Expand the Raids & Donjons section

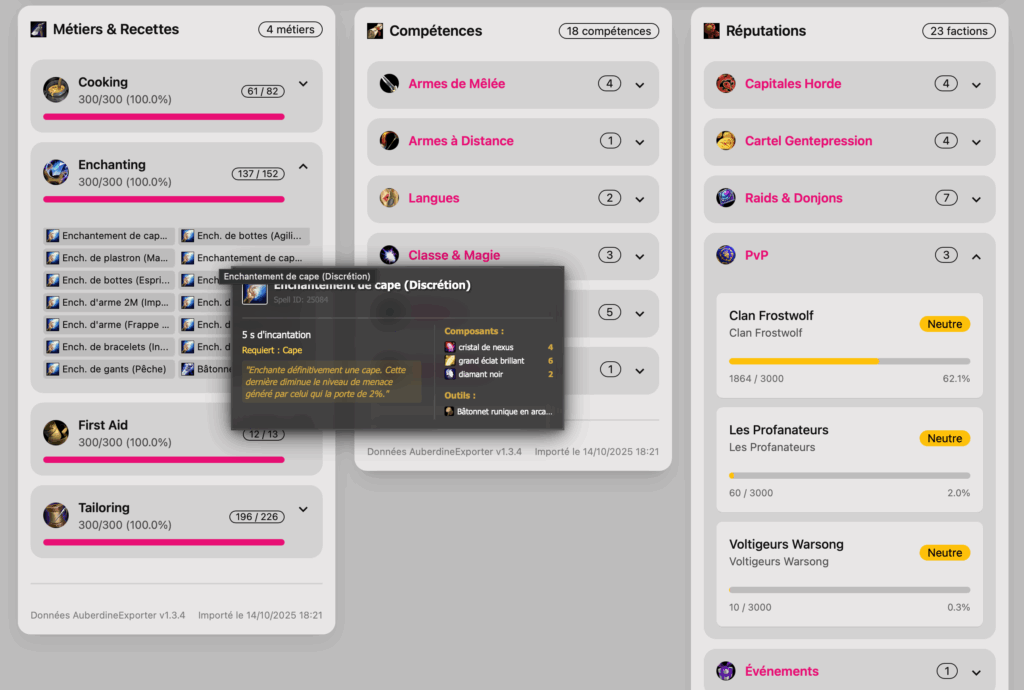tap(976, 199)
